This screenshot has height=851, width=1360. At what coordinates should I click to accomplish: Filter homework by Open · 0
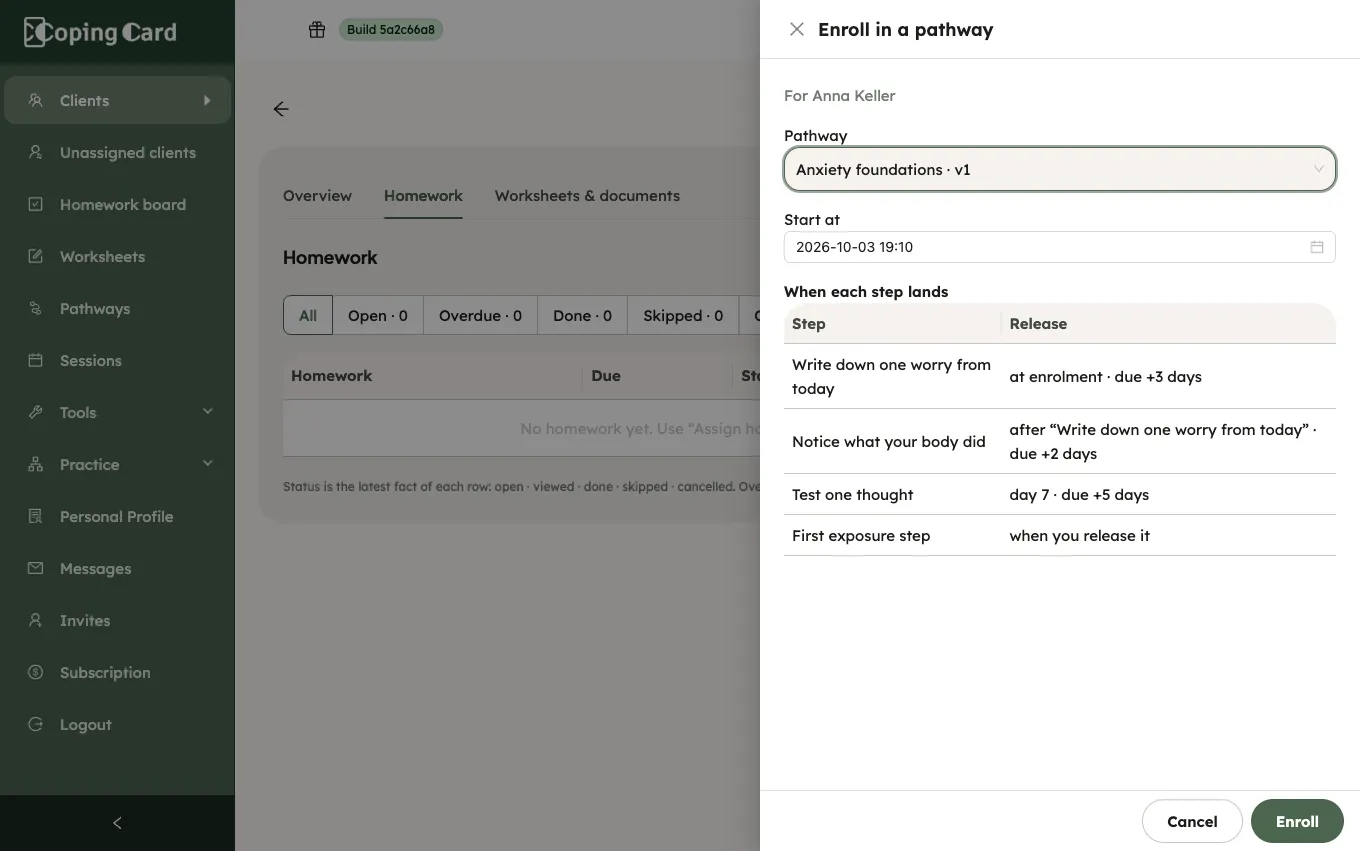(378, 315)
